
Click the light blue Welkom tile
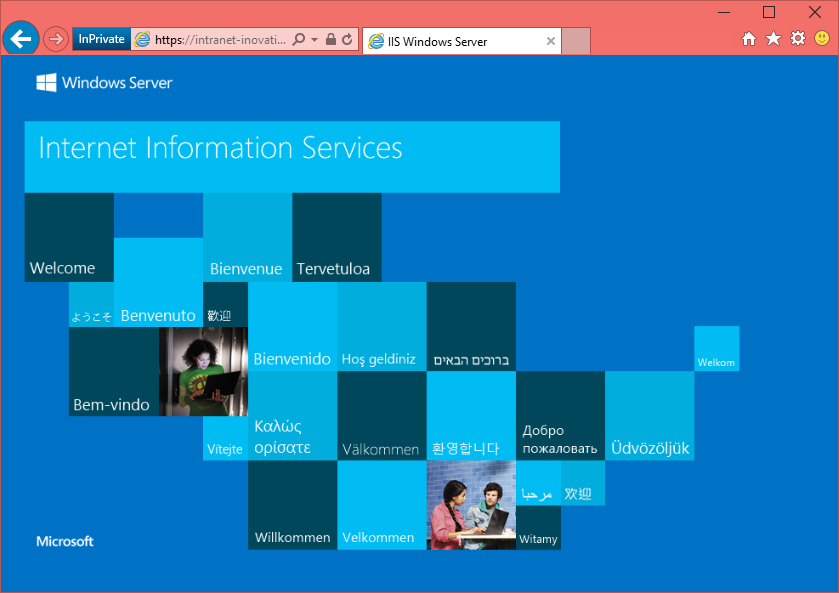[716, 349]
